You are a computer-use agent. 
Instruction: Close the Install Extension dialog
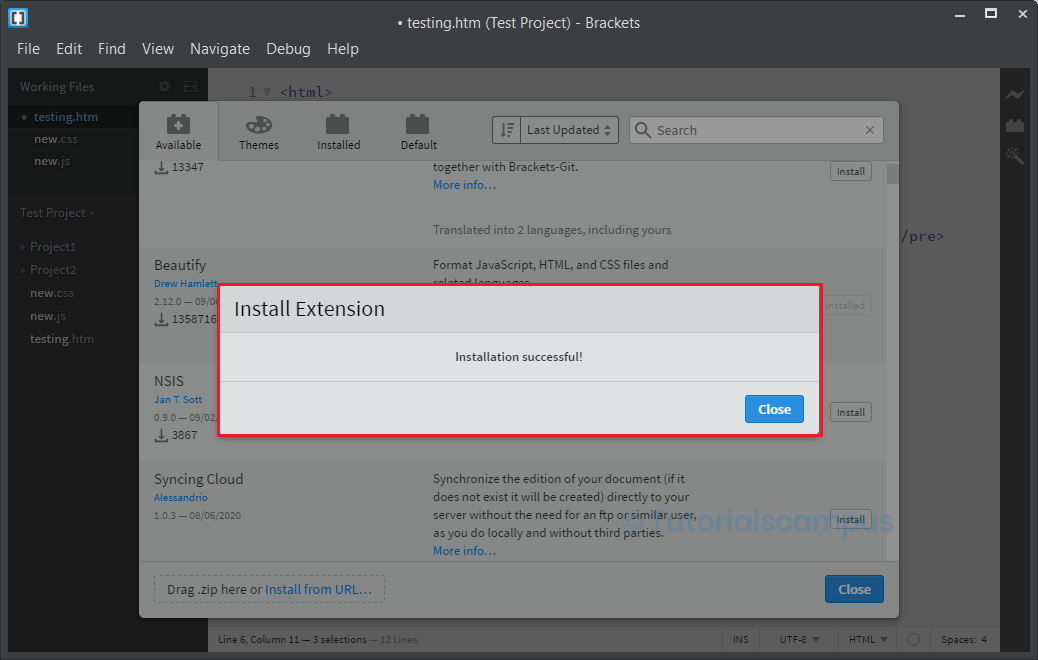pyautogui.click(x=774, y=409)
